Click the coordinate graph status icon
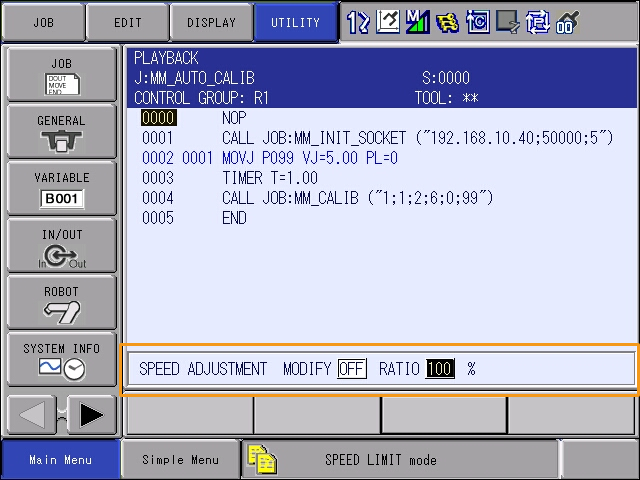The height and width of the screenshot is (480, 640). pos(388,22)
